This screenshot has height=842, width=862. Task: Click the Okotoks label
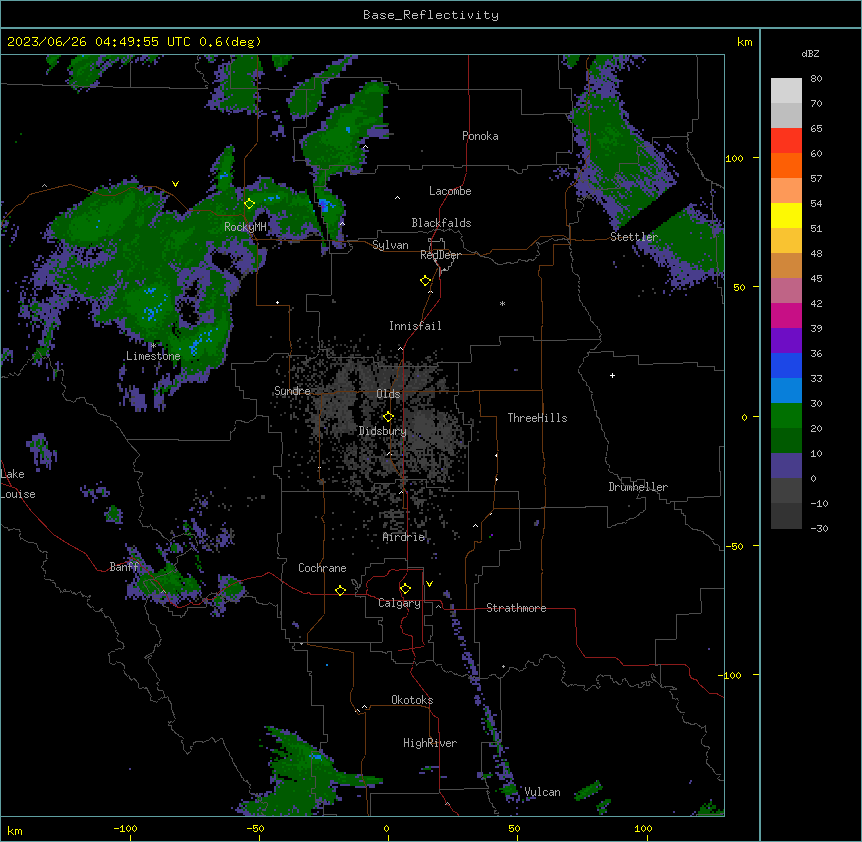[412, 700]
